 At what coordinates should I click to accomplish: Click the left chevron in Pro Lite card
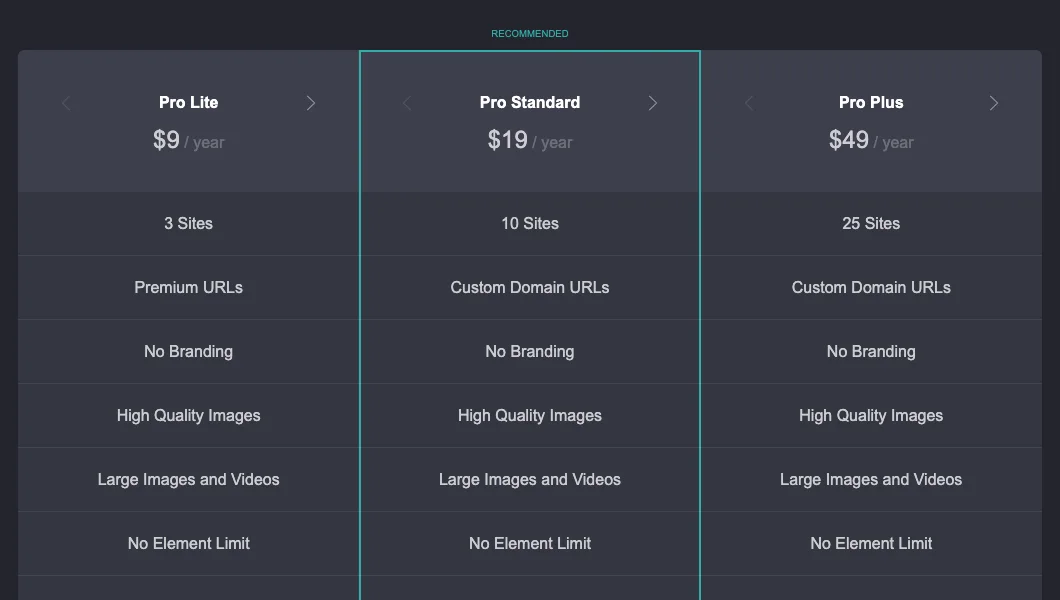point(66,103)
